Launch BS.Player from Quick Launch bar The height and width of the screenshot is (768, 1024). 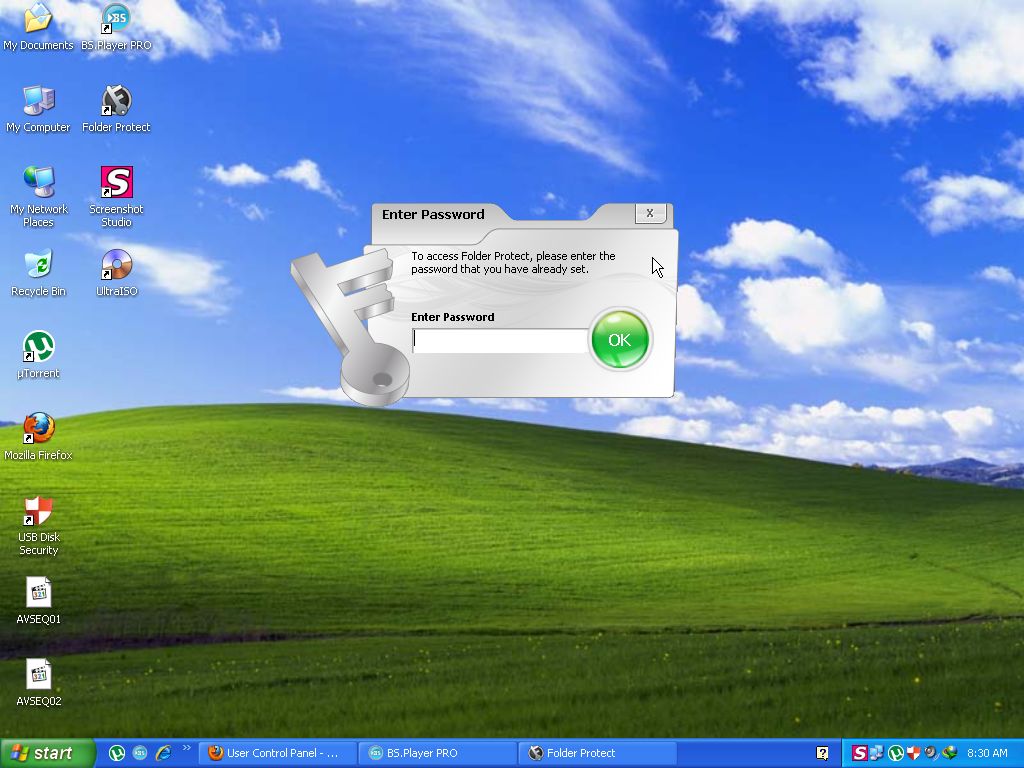[x=140, y=753]
